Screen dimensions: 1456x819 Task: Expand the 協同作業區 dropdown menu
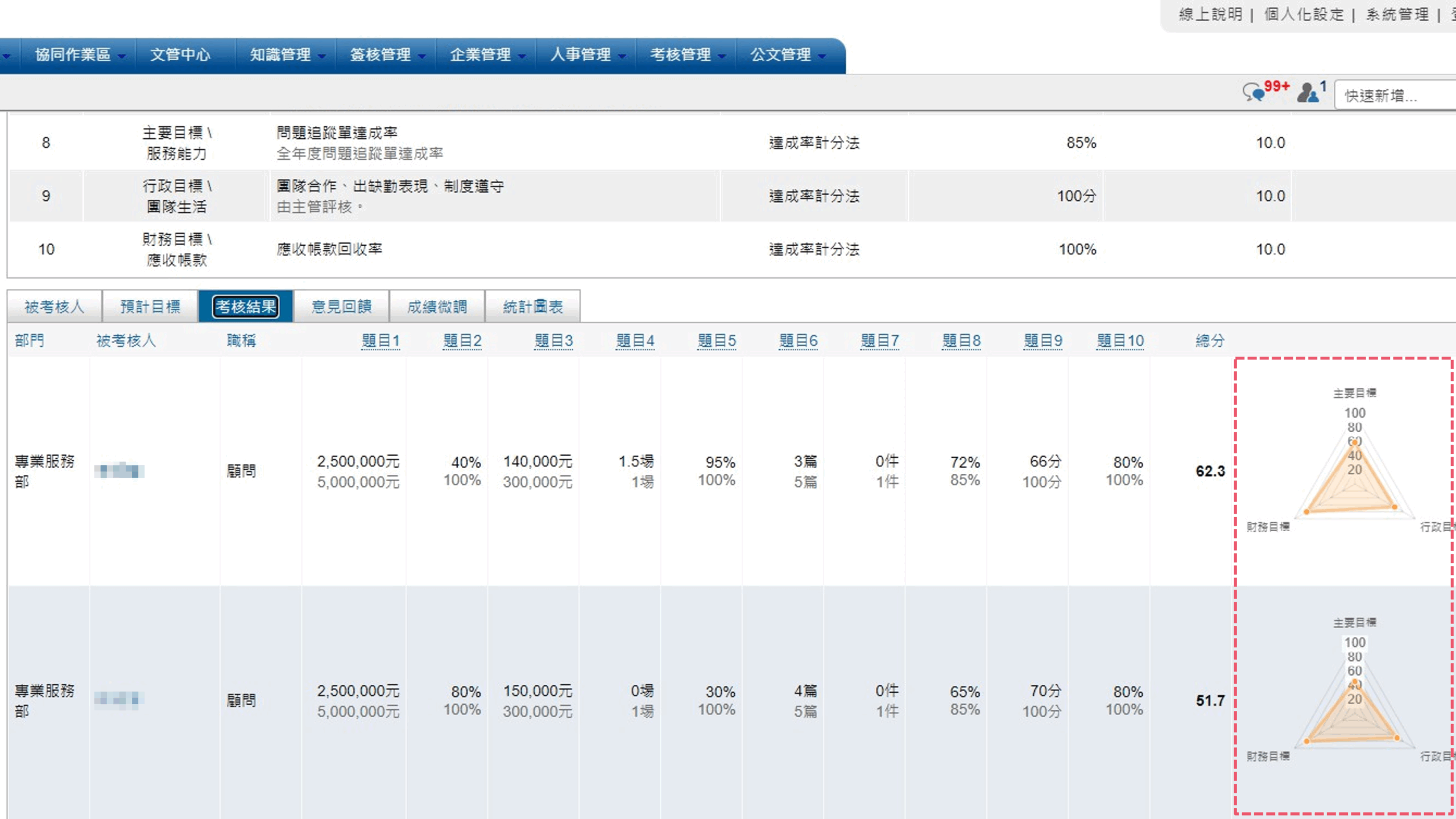click(79, 55)
